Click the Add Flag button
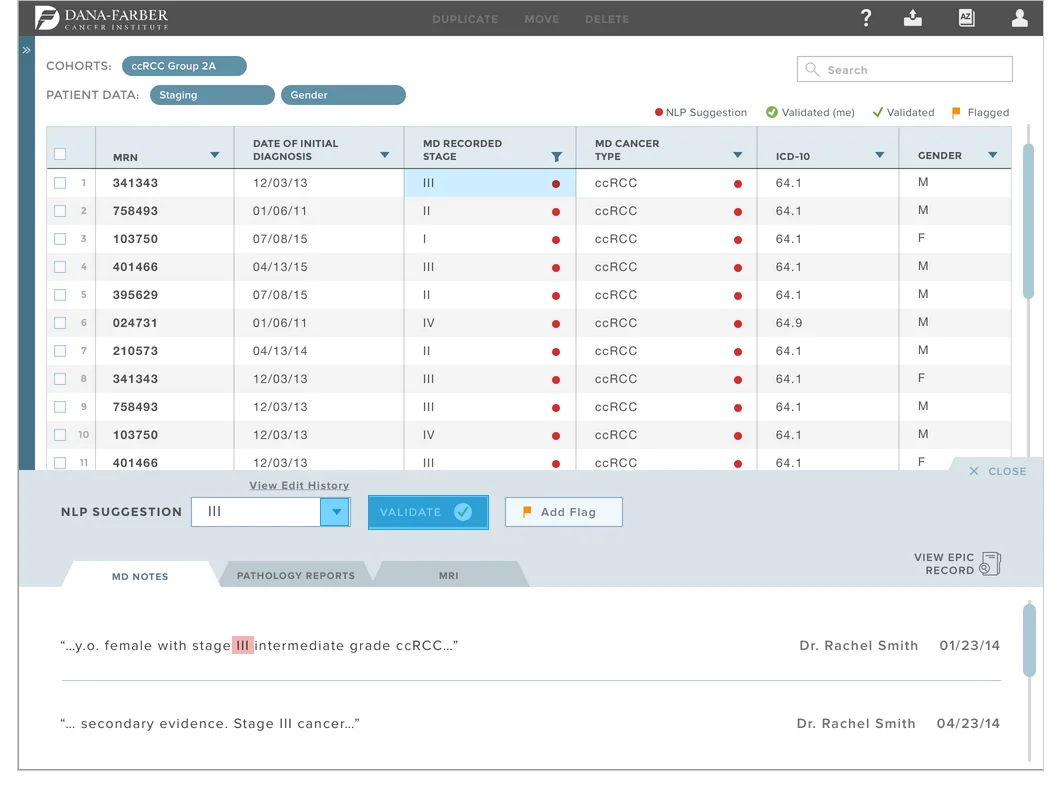This screenshot has width=1063, height=788. click(x=563, y=512)
